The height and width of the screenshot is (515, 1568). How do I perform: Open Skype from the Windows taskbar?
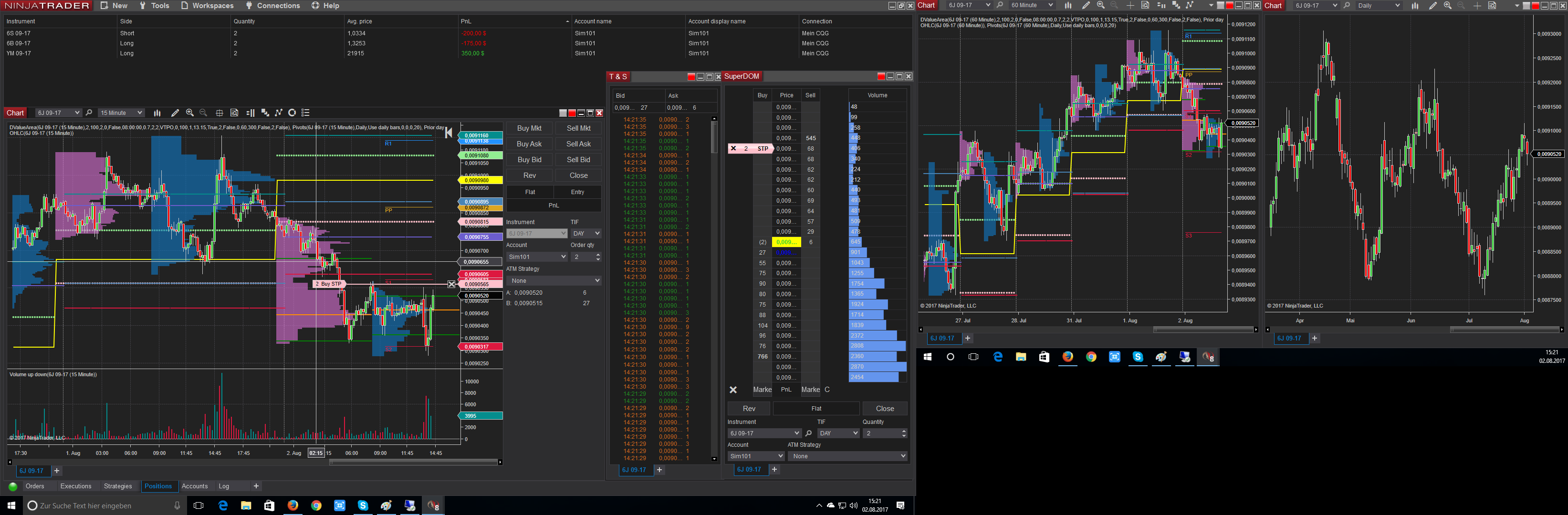(x=363, y=505)
